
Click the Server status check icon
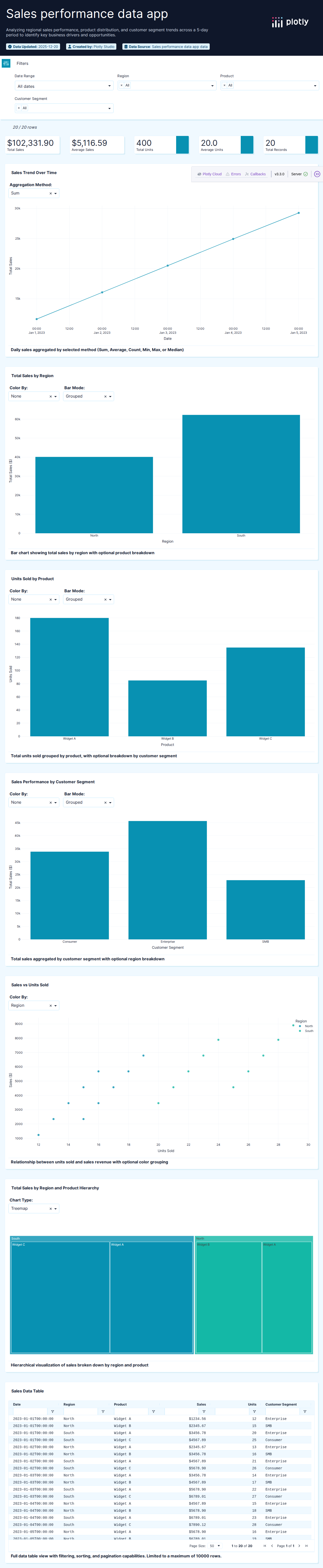click(306, 174)
